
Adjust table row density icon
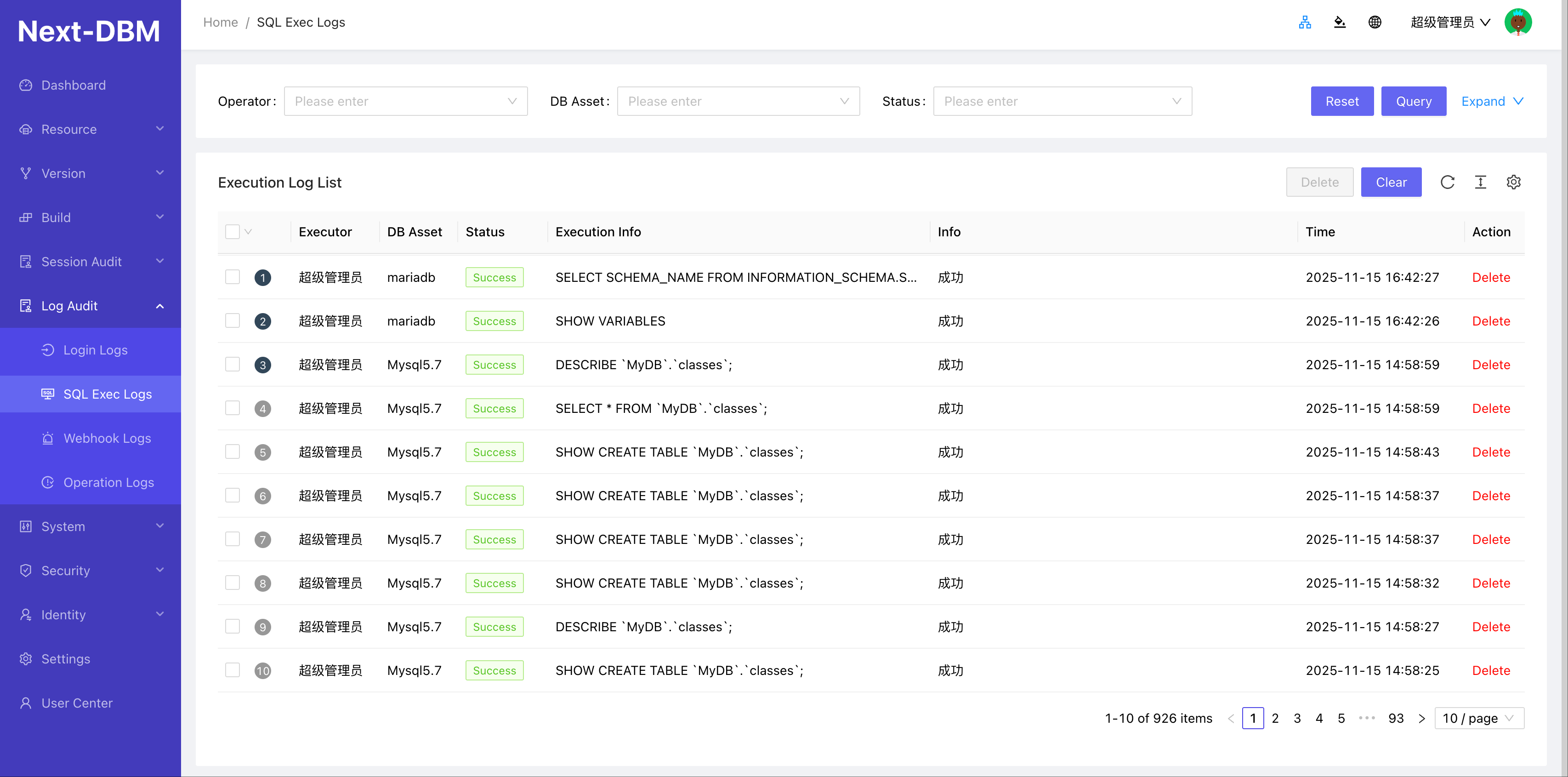pos(1481,182)
